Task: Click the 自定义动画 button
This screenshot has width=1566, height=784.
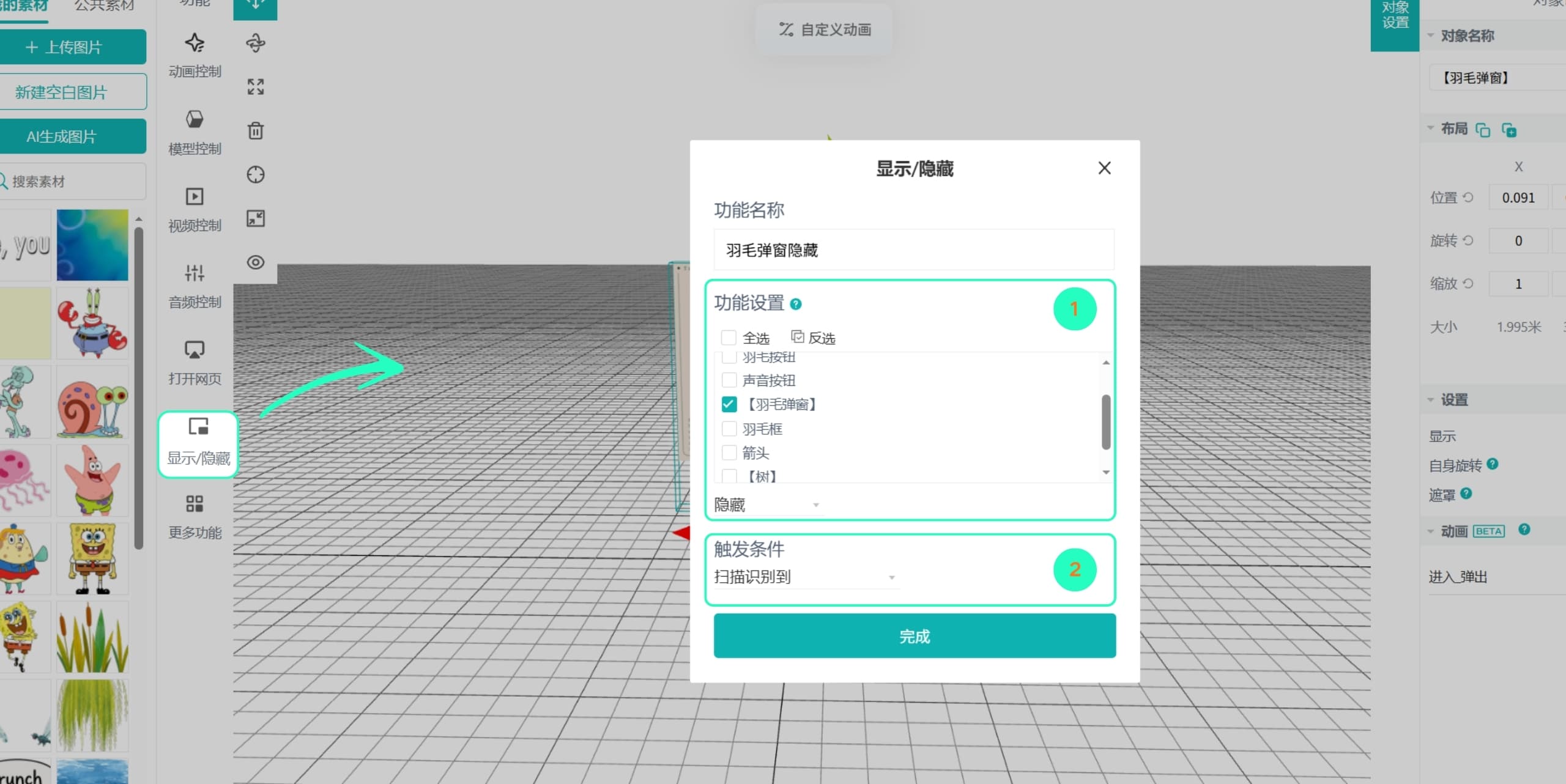Action: (x=824, y=29)
